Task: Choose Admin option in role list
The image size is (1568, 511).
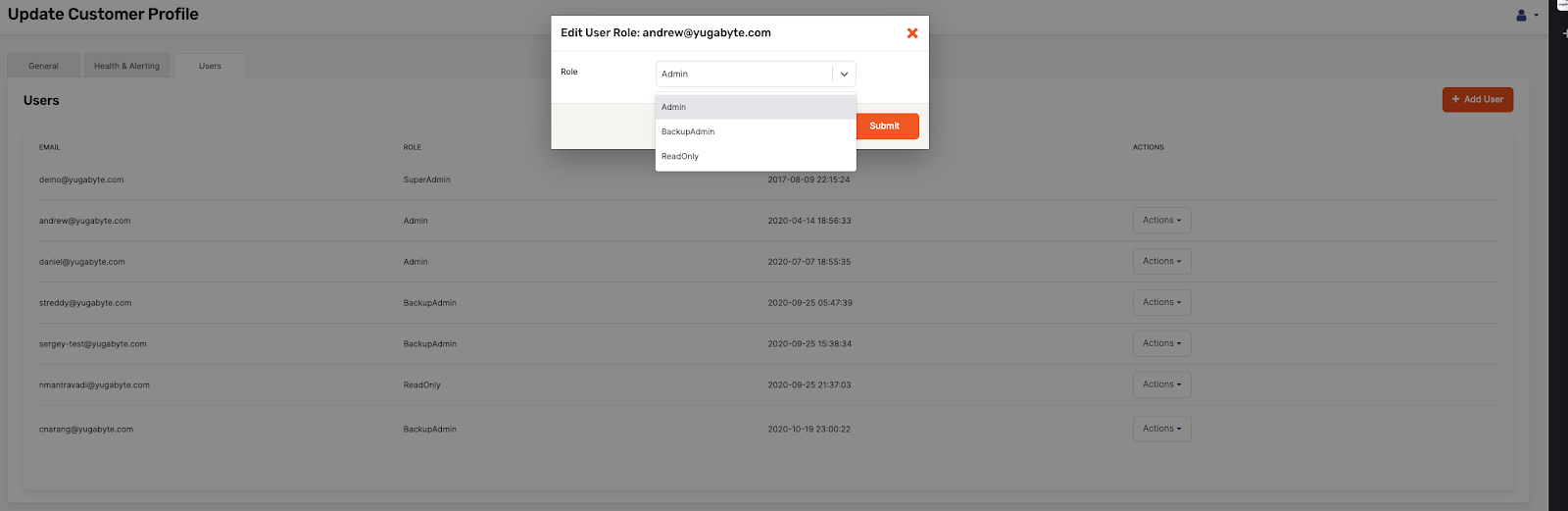Action: click(756, 107)
